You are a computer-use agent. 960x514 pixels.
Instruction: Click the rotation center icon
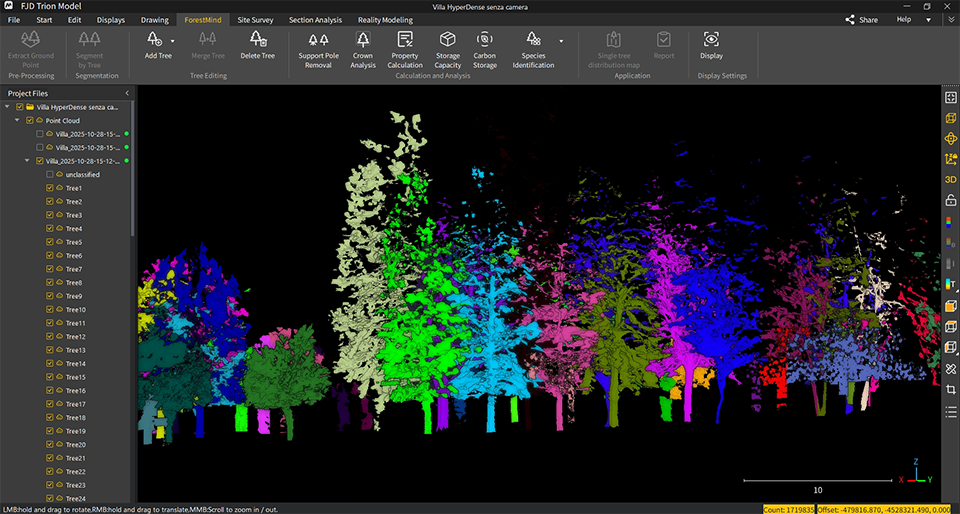950,138
